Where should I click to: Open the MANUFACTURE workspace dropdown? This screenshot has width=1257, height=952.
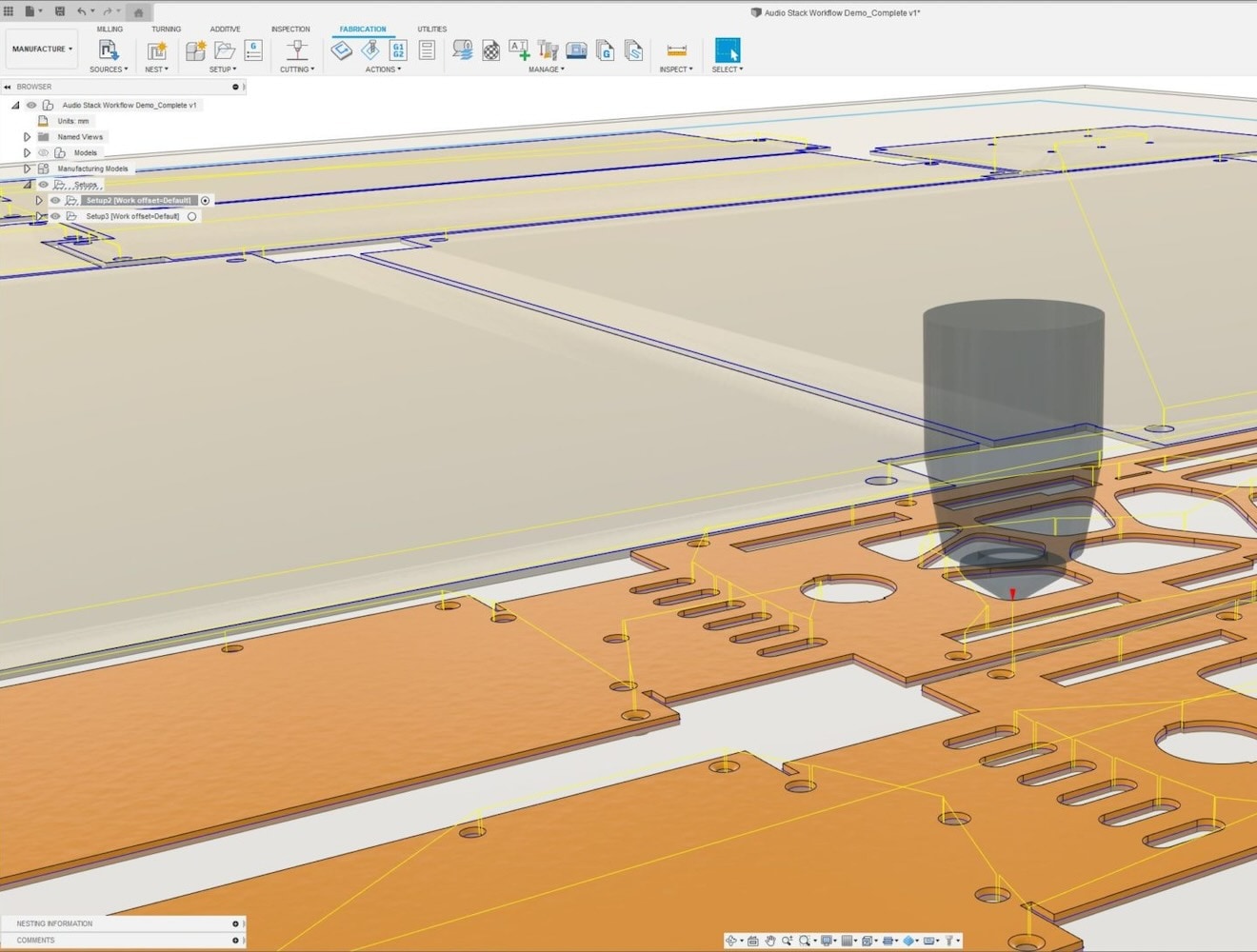[41, 49]
